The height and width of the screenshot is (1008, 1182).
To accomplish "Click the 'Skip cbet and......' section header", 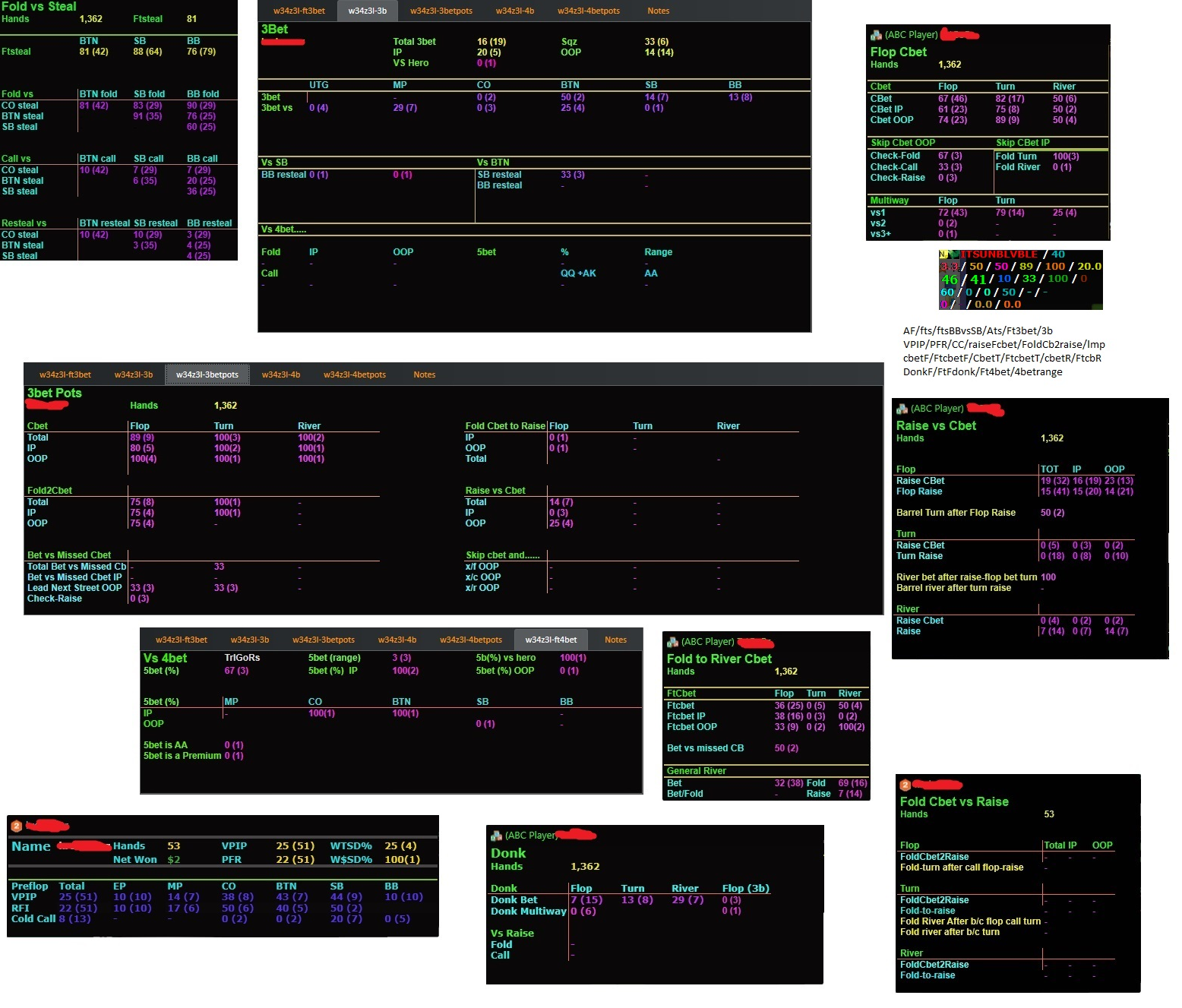I will point(503,555).
